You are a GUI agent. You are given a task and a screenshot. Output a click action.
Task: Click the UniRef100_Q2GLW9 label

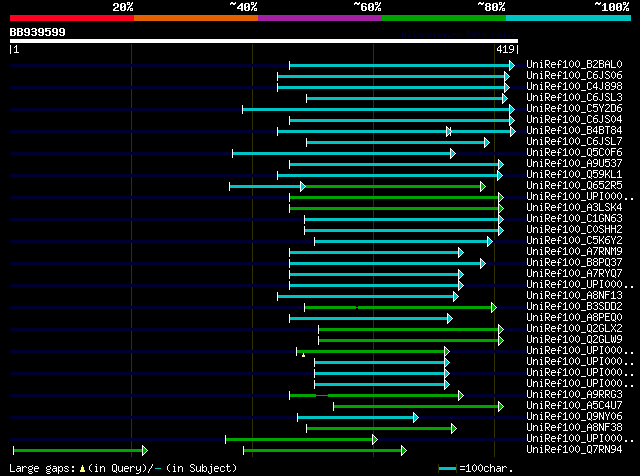point(574,340)
